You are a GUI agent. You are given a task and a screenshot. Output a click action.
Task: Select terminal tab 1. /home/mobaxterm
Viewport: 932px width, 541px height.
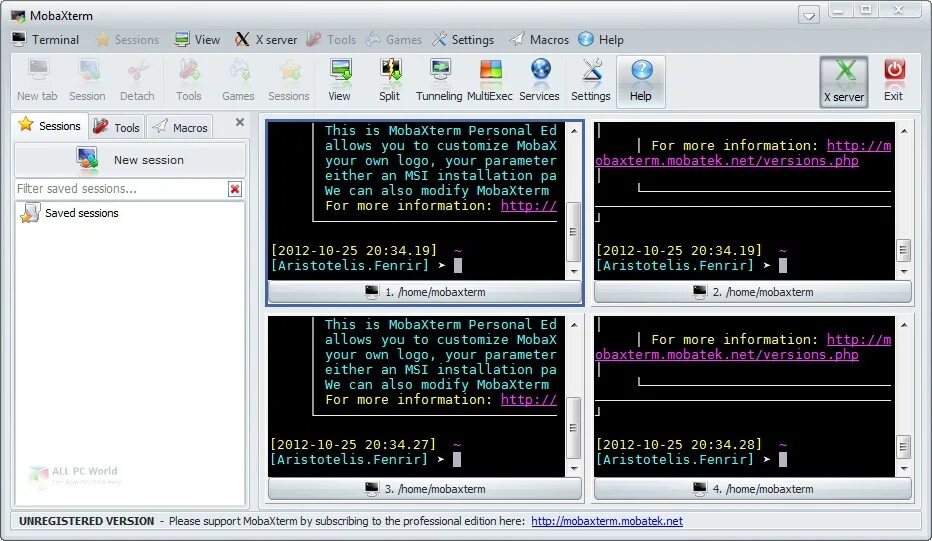(425, 292)
